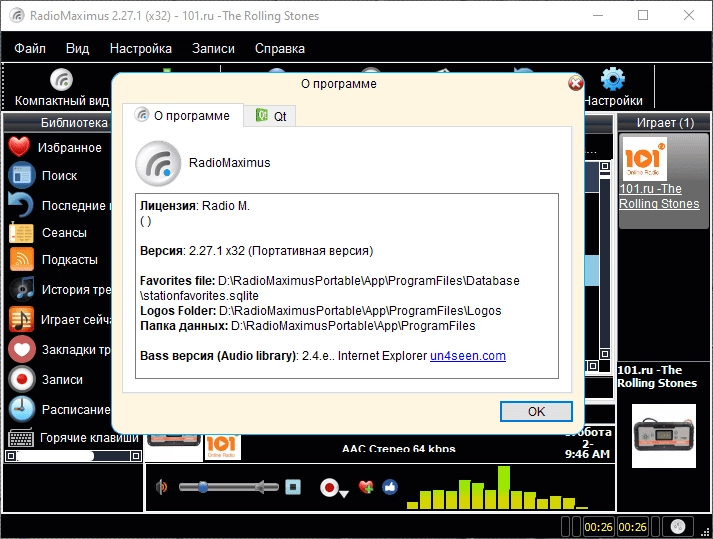Open record button dropdown arrow

point(344,494)
